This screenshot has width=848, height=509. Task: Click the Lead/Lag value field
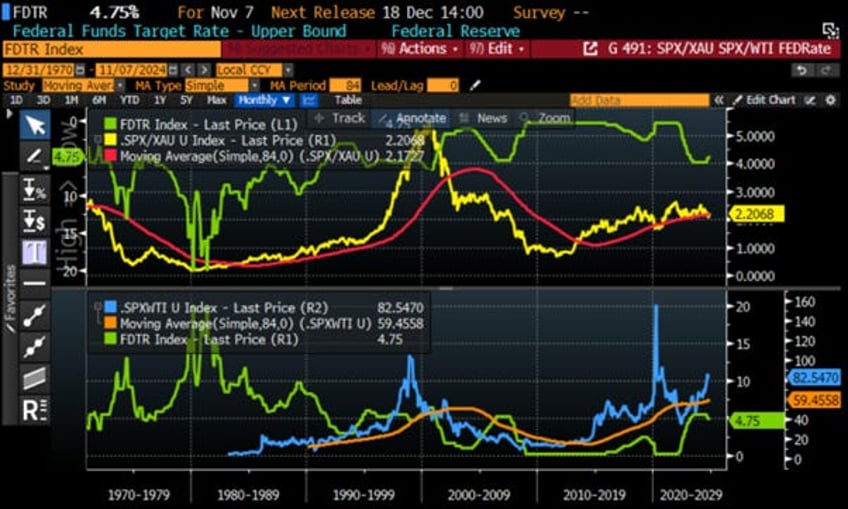[x=443, y=85]
